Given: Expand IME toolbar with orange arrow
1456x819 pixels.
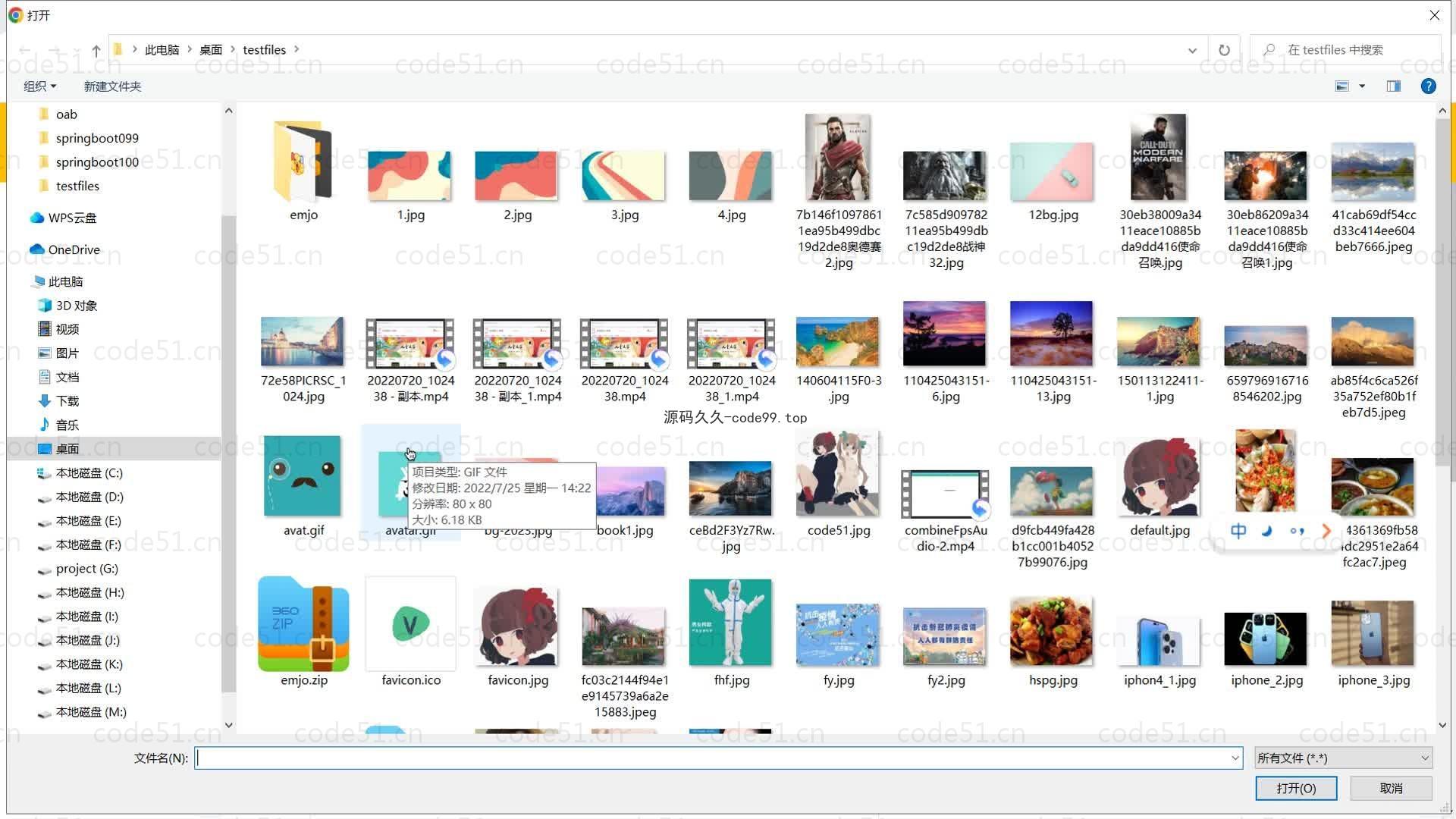Looking at the screenshot, I should pyautogui.click(x=1326, y=531).
